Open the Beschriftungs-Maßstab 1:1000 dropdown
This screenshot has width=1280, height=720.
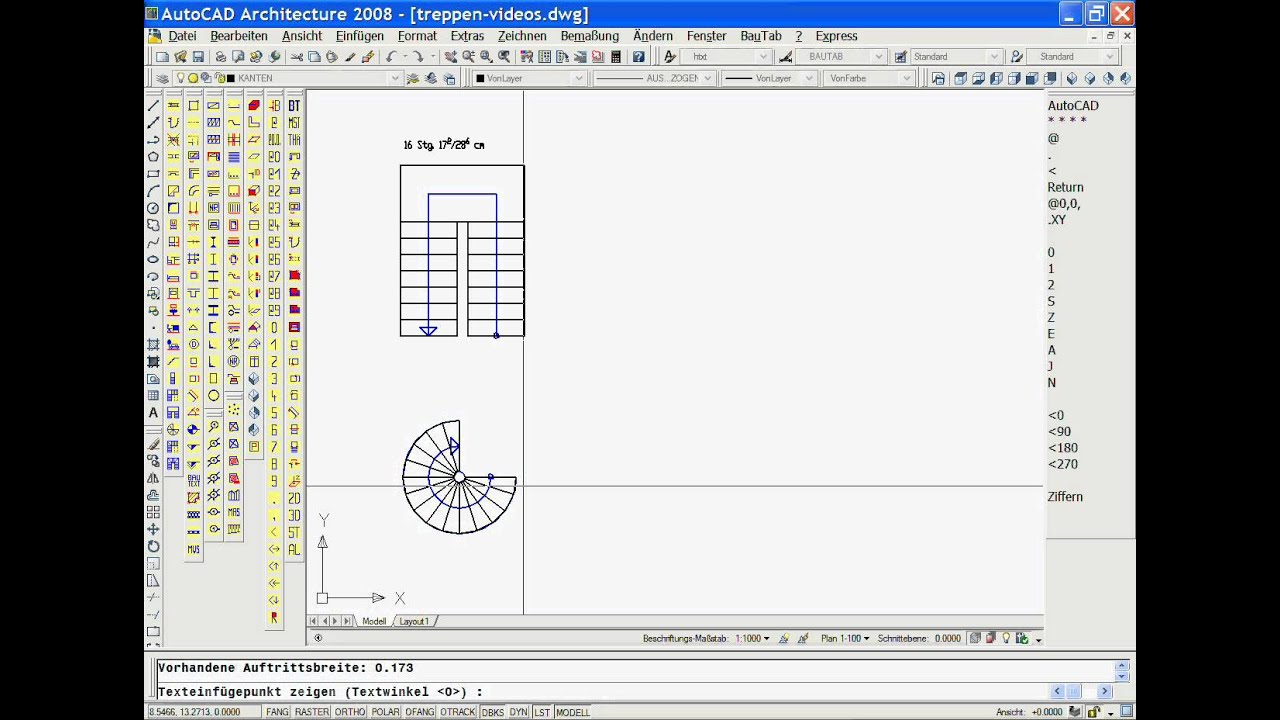pos(753,638)
